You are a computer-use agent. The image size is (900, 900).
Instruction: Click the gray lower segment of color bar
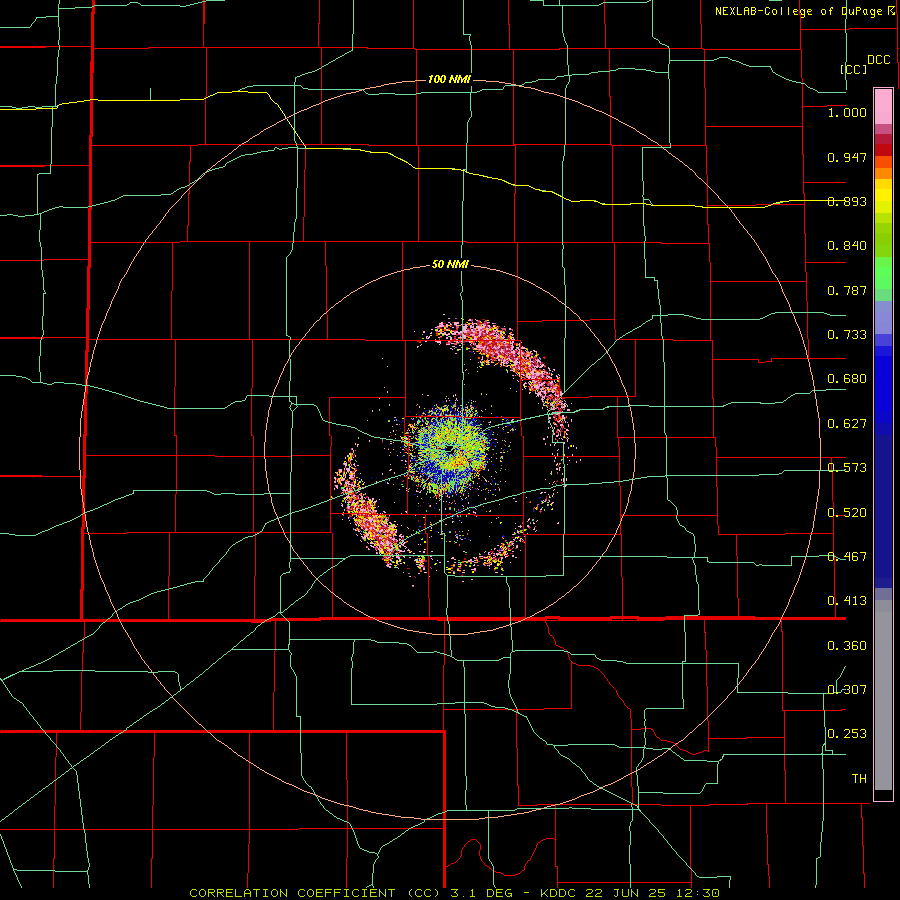(883, 695)
